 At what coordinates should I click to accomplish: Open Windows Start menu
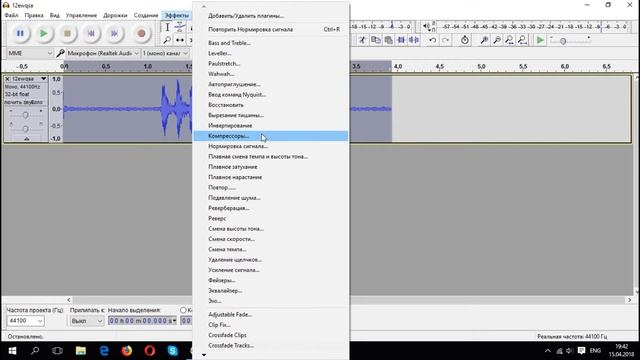[x=12, y=351]
